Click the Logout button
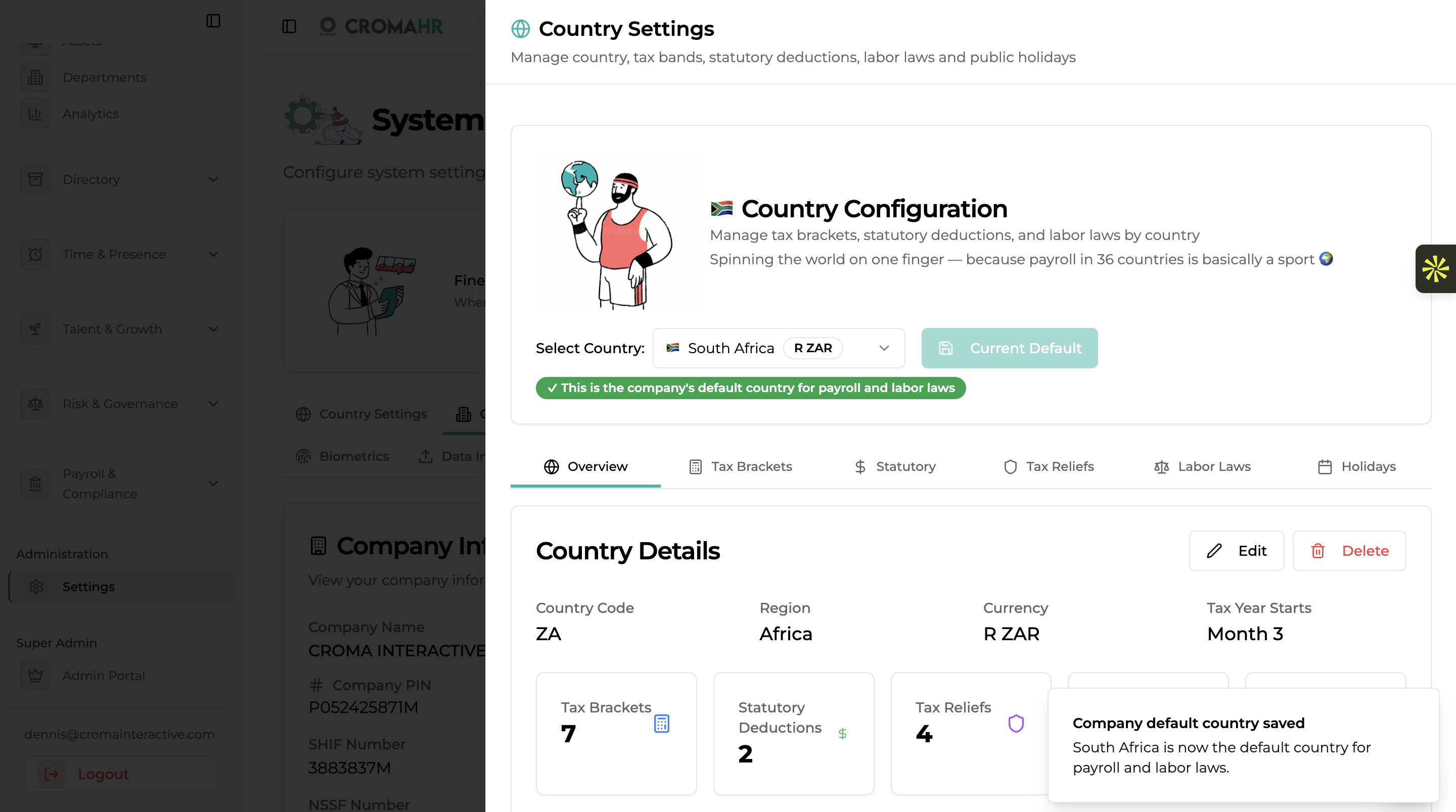The height and width of the screenshot is (812, 1456). 121,774
